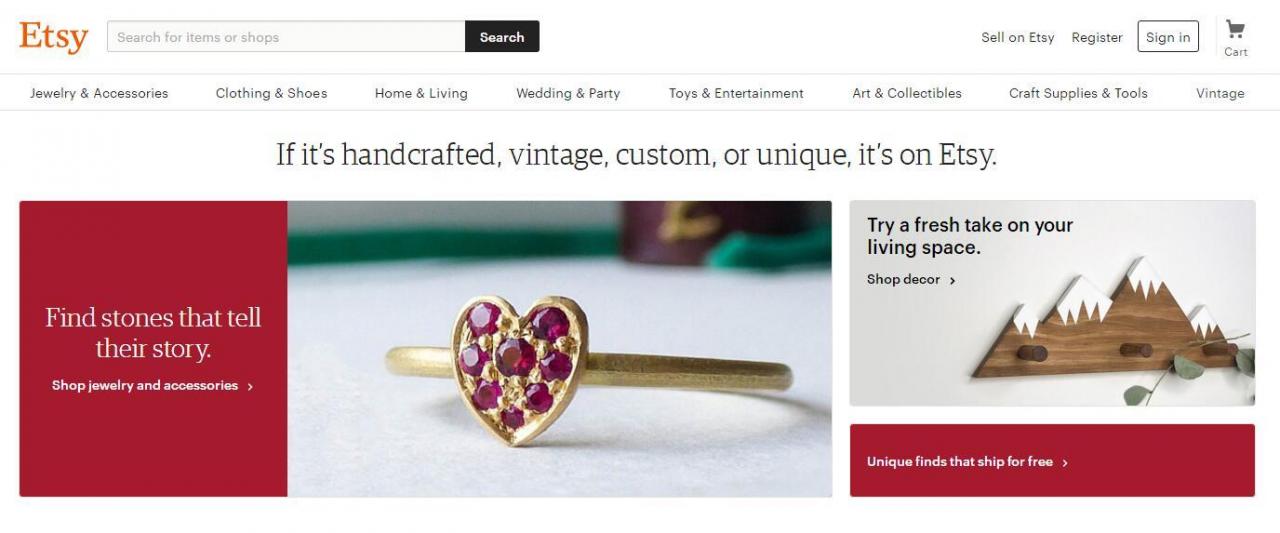Viewport: 1280px width, 533px height.
Task: Open Clothing & Shoes category
Action: pos(271,93)
